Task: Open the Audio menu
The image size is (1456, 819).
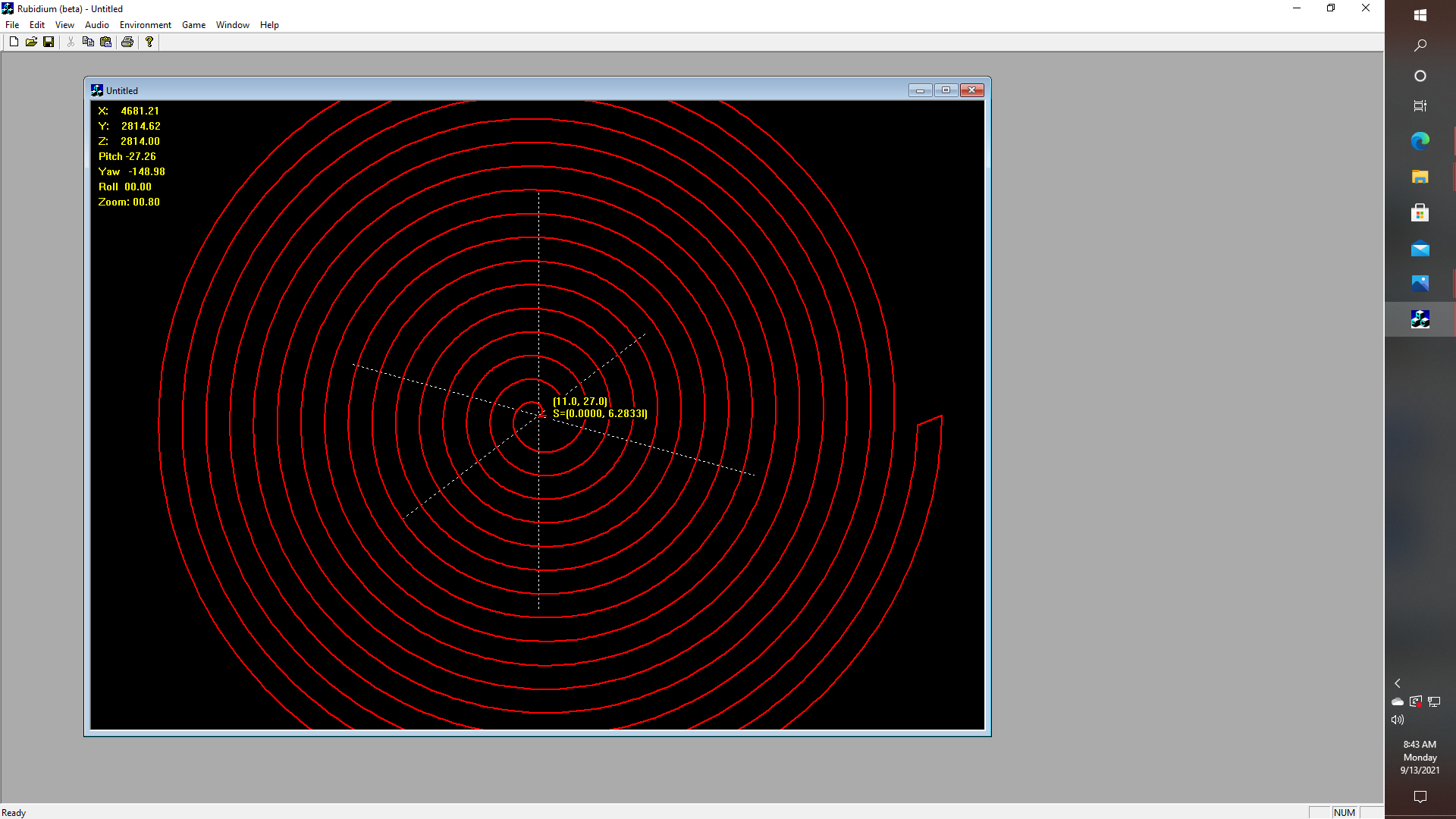Action: 97,25
